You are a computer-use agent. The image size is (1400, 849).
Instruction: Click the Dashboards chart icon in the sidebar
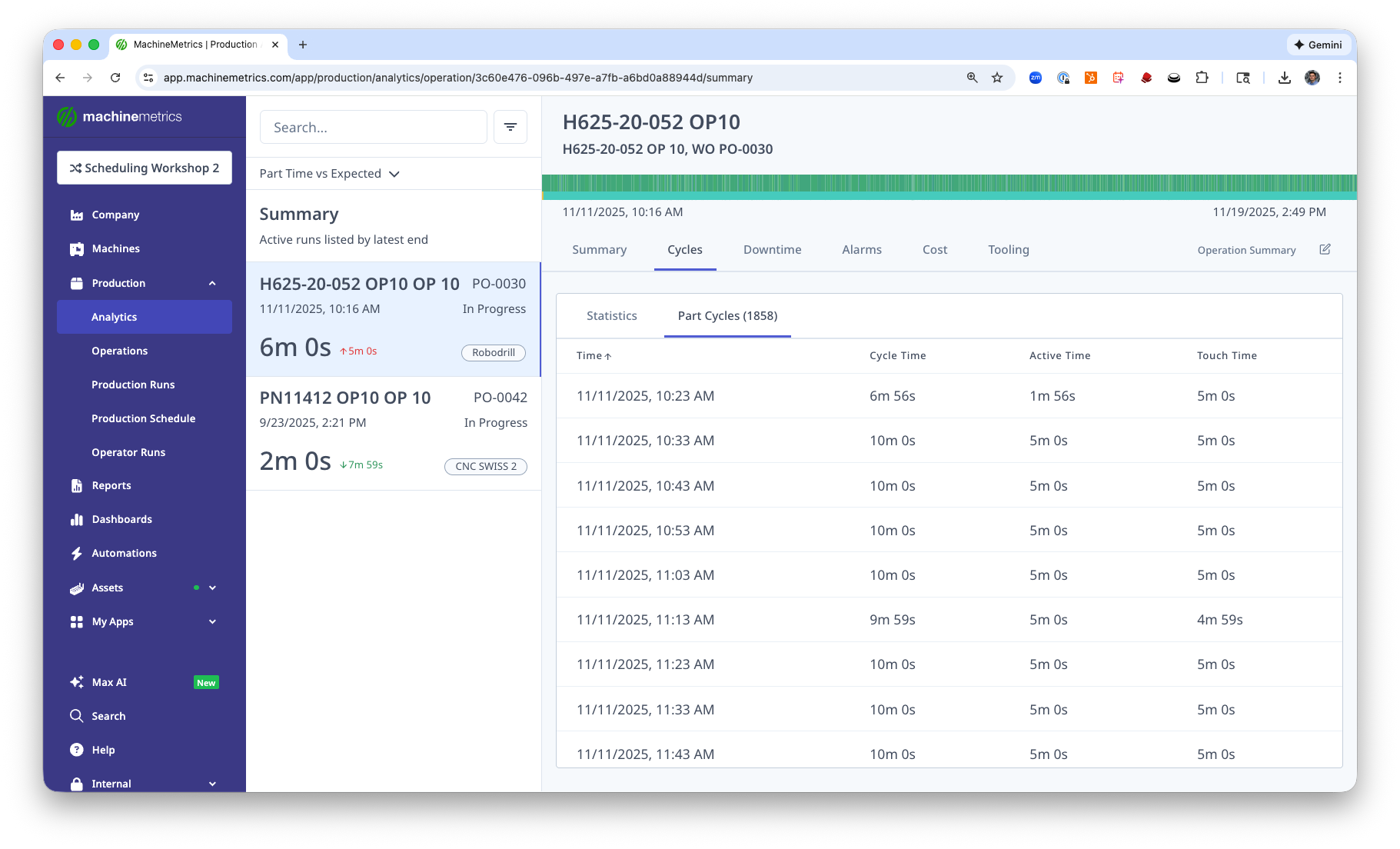click(77, 520)
